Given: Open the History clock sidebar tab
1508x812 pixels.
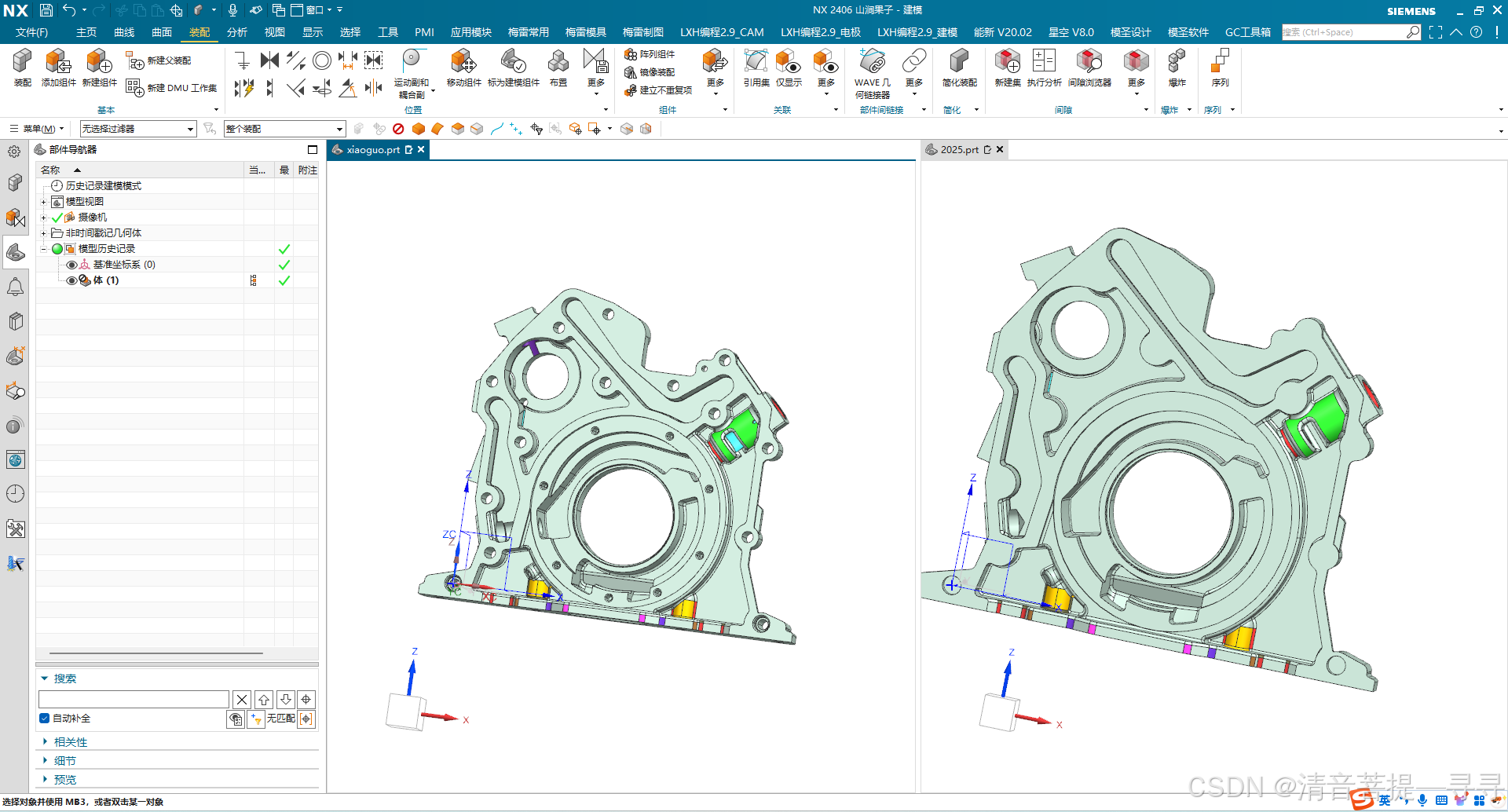Looking at the screenshot, I should click(x=15, y=494).
